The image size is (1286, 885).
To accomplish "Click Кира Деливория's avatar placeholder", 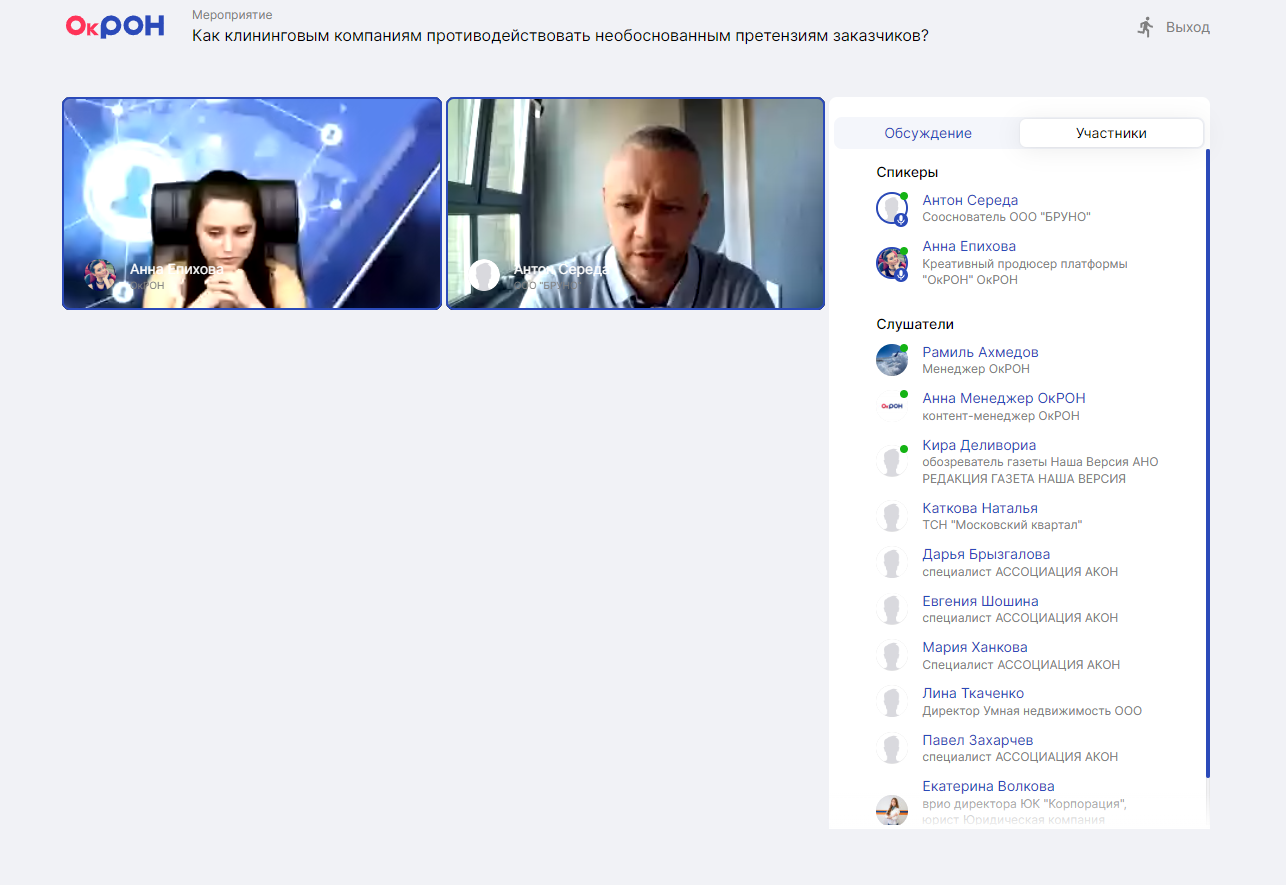I will pos(891,461).
